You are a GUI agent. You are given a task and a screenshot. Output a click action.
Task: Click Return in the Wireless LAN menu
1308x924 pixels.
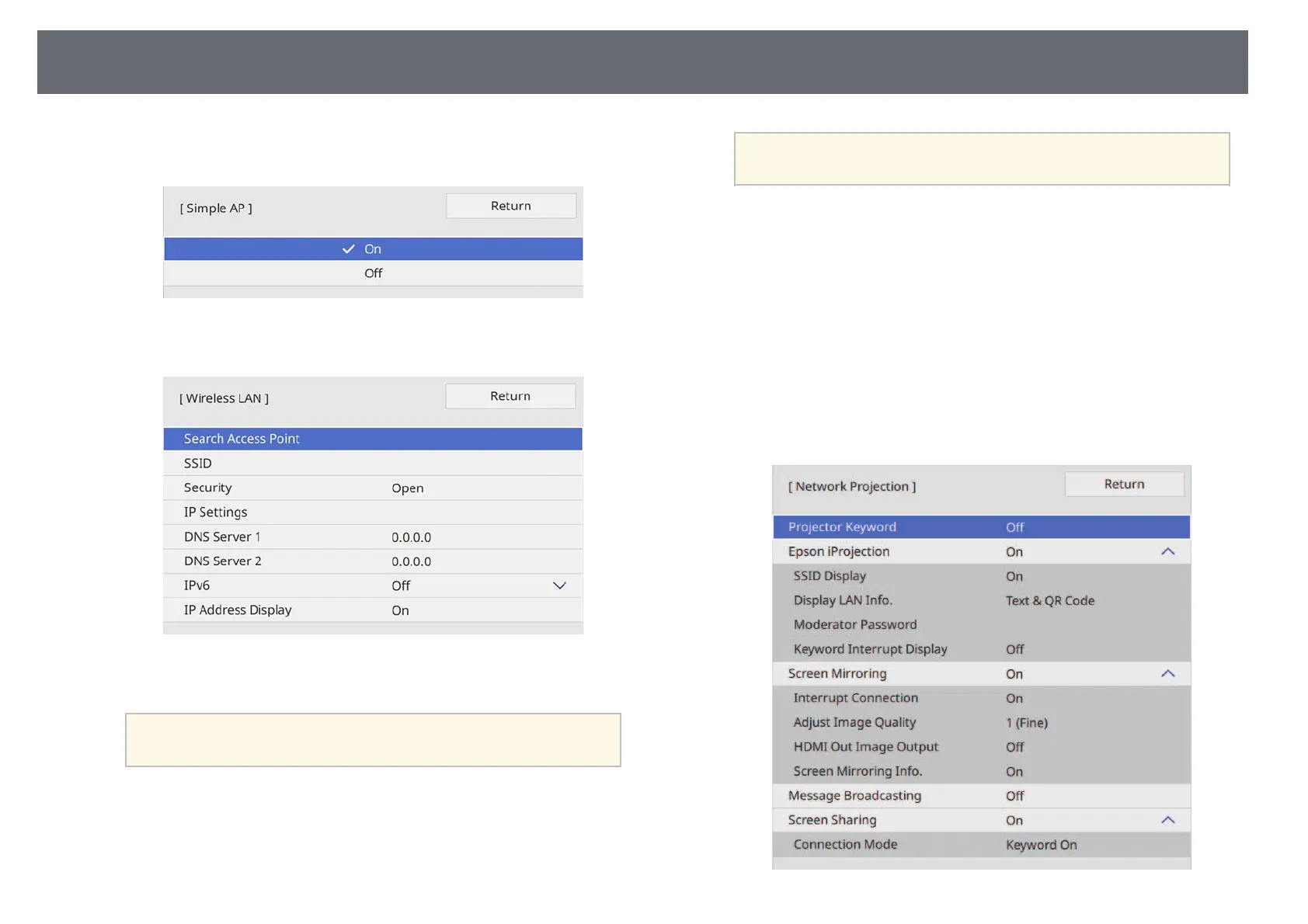click(x=510, y=396)
